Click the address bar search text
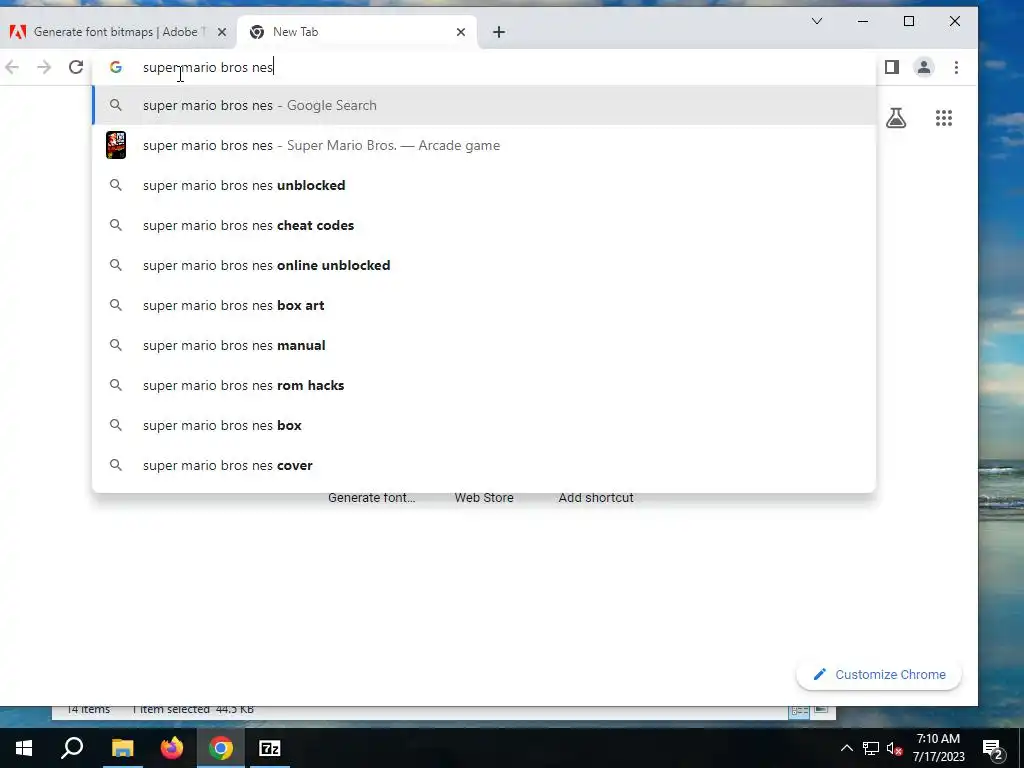This screenshot has height=768, width=1024. click(208, 67)
